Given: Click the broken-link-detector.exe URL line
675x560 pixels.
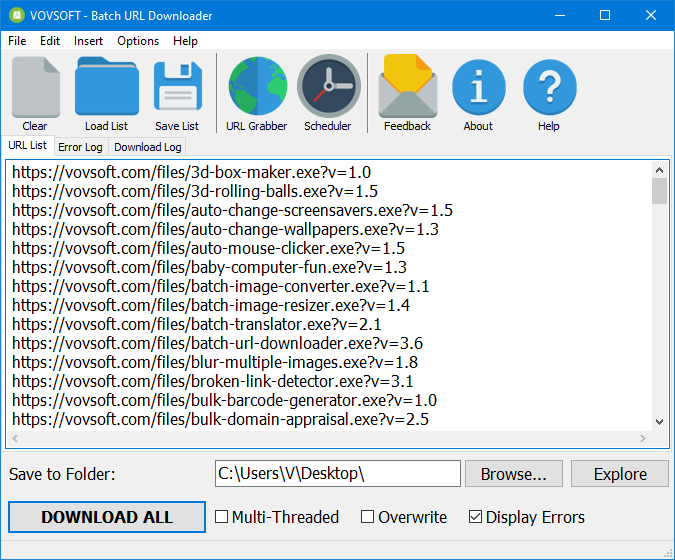Looking at the screenshot, I should point(213,381).
